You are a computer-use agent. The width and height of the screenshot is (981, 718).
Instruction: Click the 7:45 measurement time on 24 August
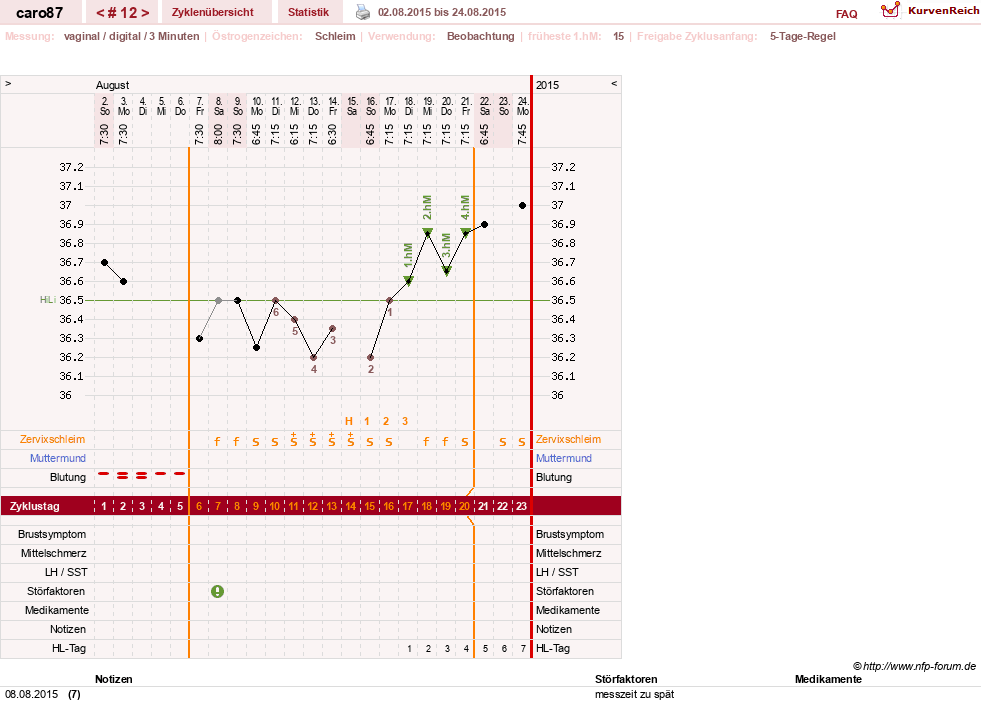click(522, 134)
